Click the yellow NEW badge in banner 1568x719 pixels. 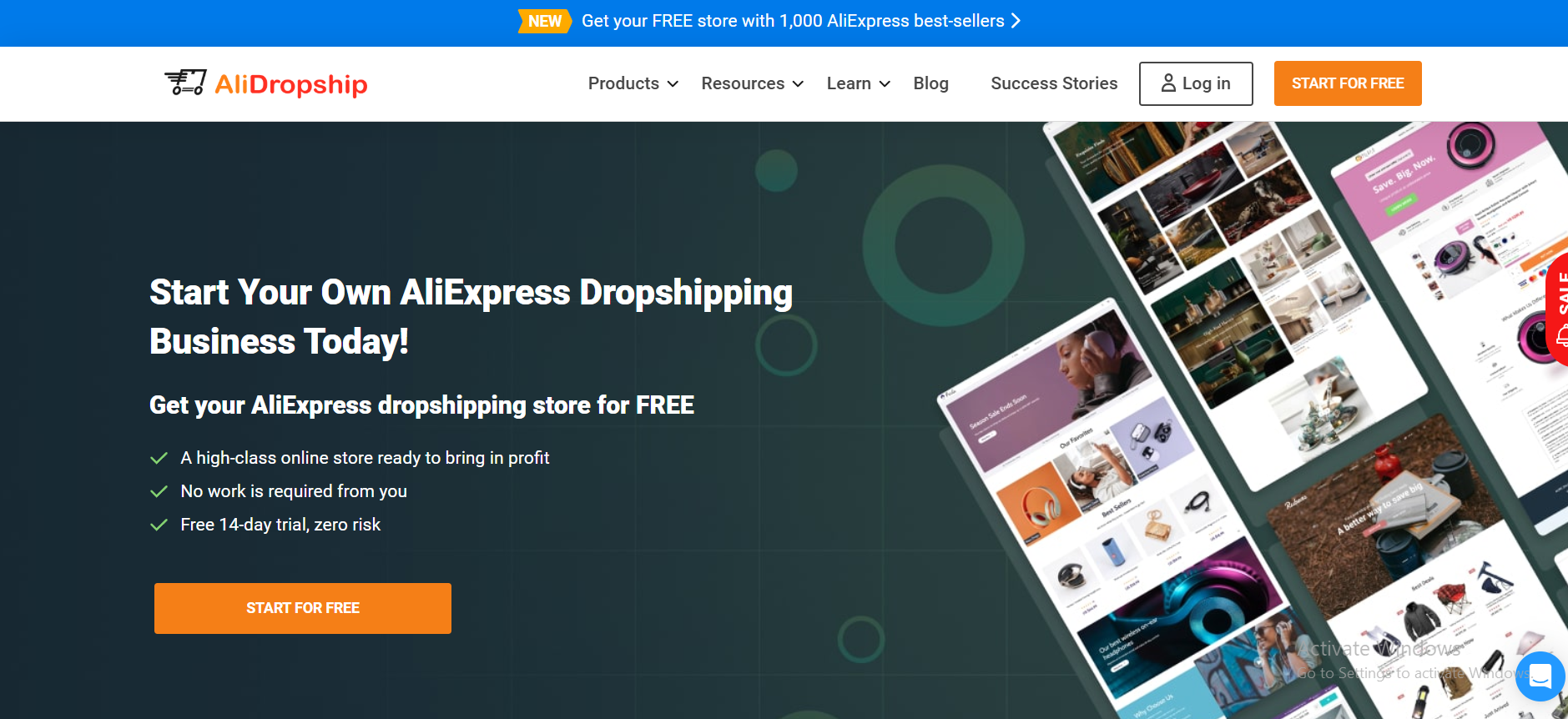(x=544, y=21)
